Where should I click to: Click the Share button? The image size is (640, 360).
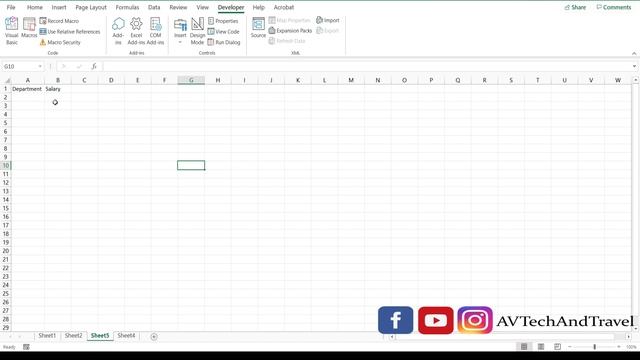(x=575, y=7)
